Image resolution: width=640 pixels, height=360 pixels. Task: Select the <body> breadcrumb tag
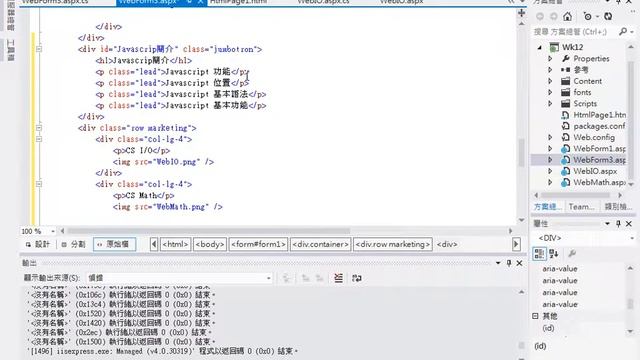(x=210, y=244)
